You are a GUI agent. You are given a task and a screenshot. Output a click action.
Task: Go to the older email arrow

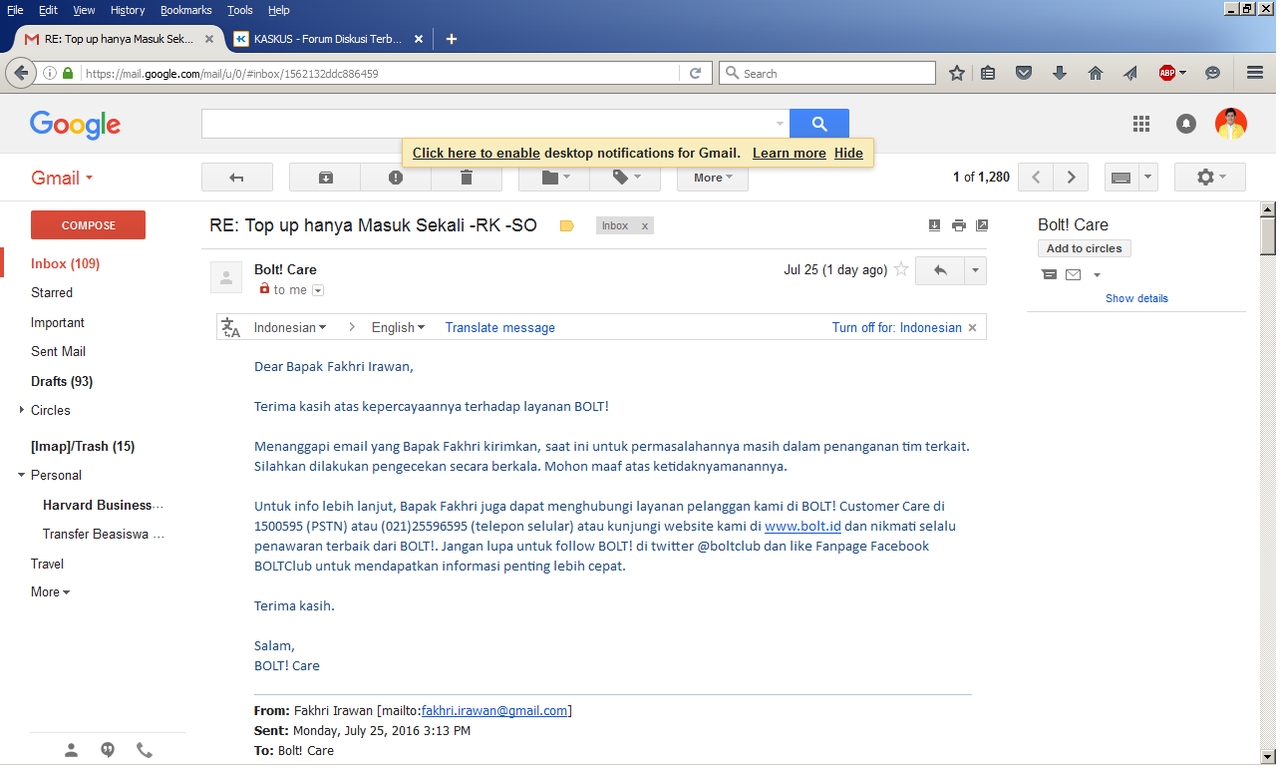(x=1071, y=177)
